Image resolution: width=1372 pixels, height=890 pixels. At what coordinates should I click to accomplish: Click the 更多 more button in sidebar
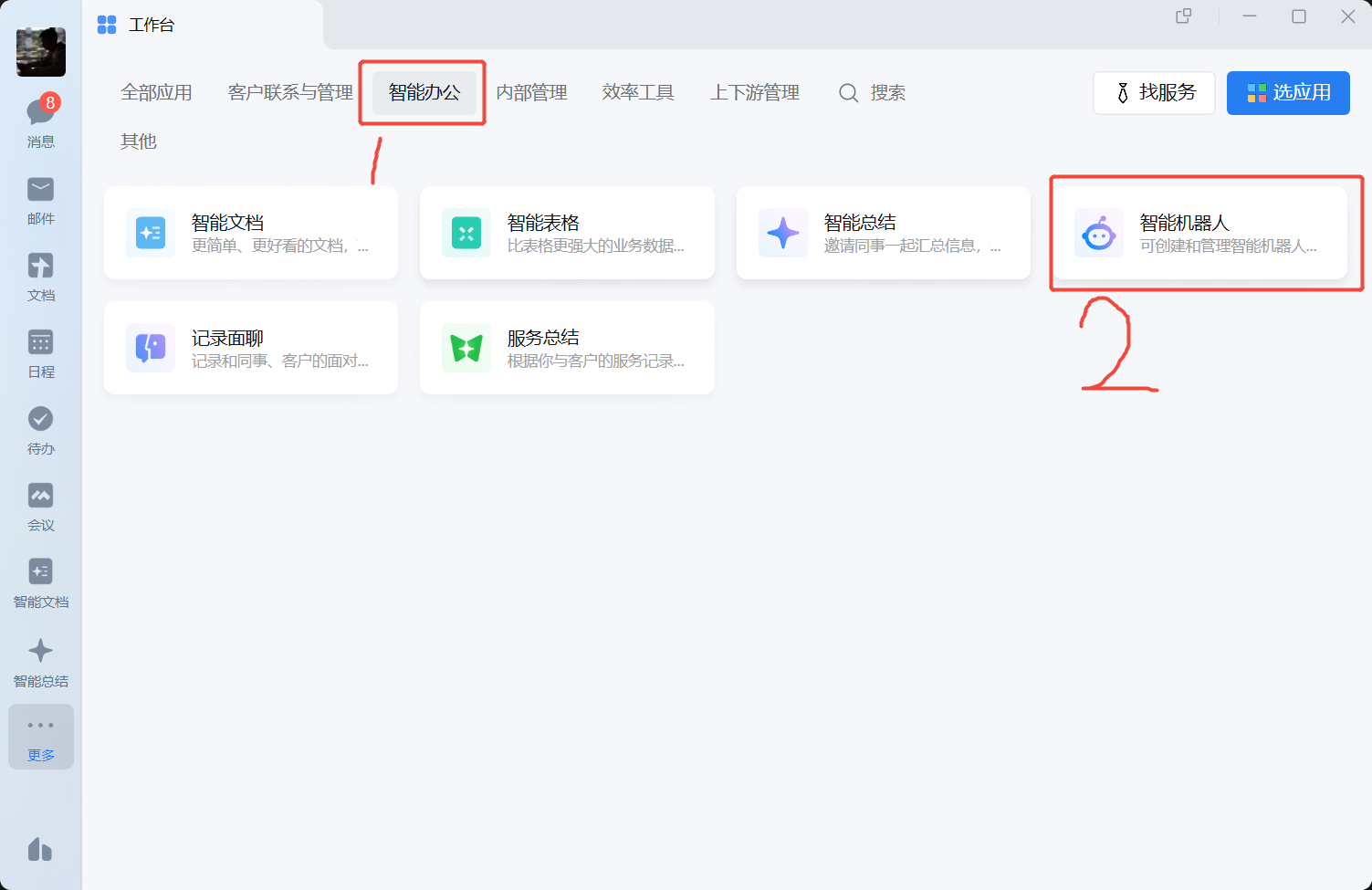[41, 737]
